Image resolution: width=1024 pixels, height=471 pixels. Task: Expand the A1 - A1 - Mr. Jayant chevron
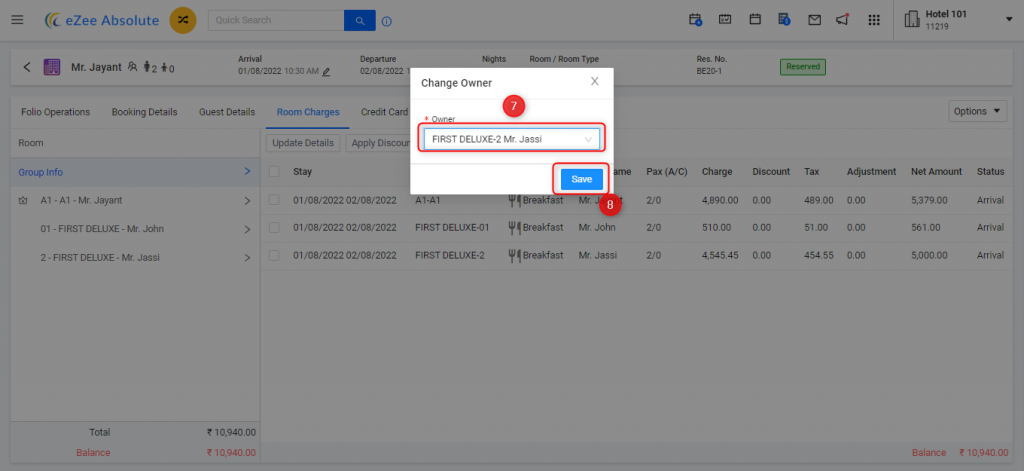(x=248, y=201)
